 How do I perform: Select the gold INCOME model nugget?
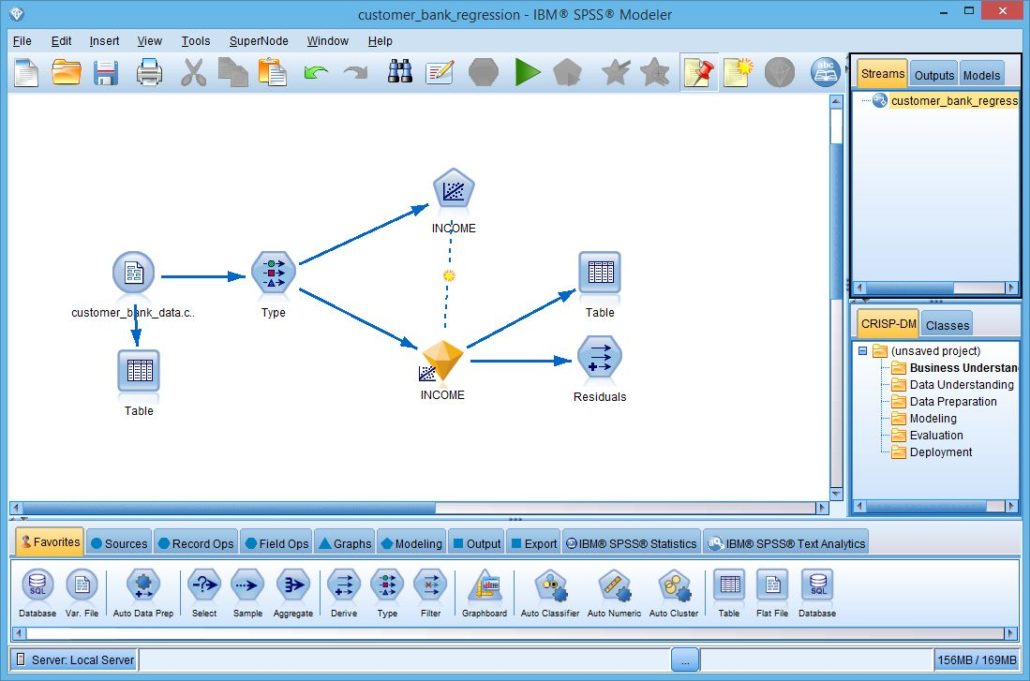[x=441, y=361]
